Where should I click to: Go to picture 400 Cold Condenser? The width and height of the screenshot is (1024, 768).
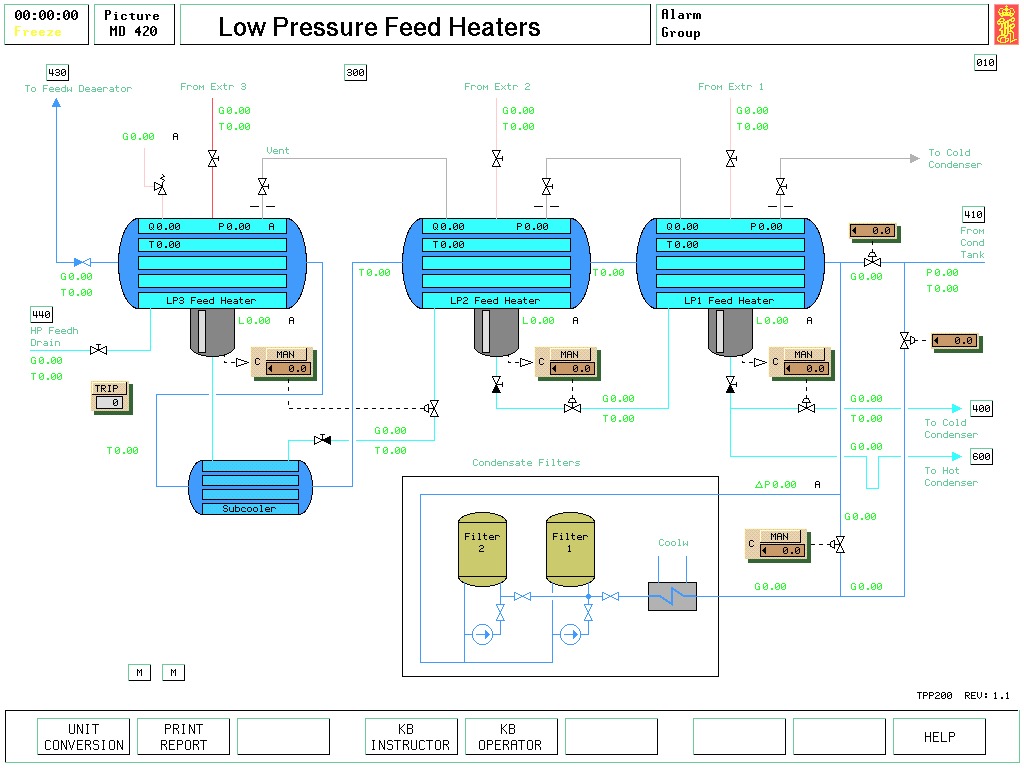(x=982, y=409)
